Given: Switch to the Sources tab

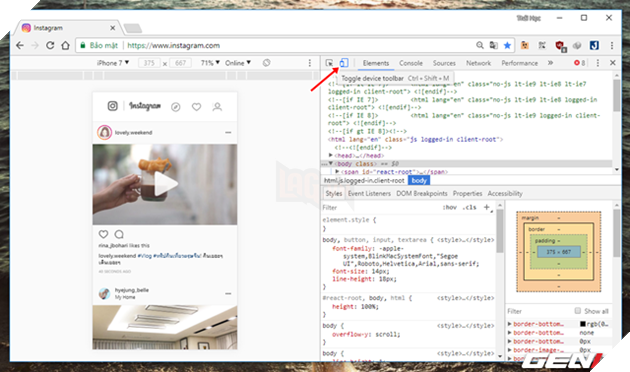Looking at the screenshot, I should point(444,63).
